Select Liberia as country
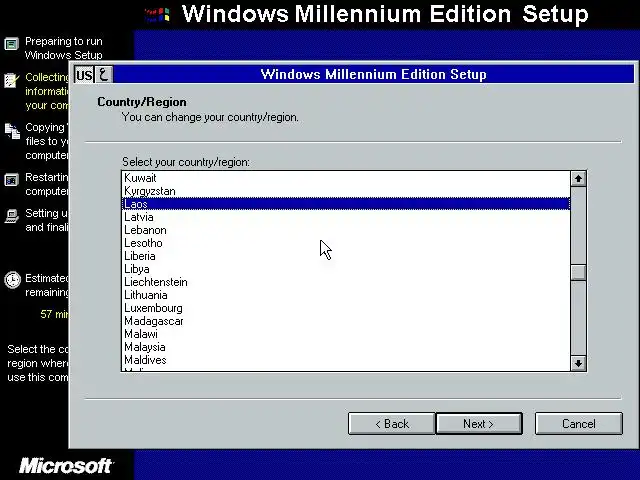Image resolution: width=640 pixels, height=480 pixels. point(346,256)
